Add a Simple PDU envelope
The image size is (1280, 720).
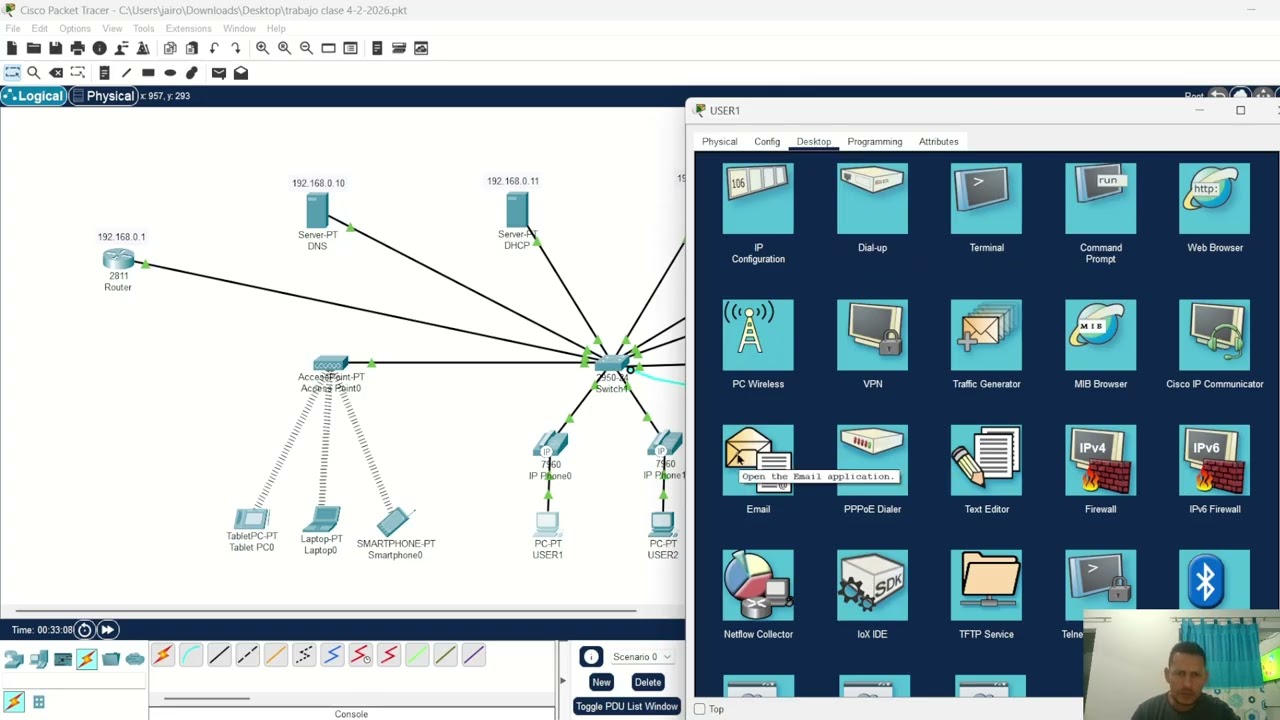click(x=219, y=72)
